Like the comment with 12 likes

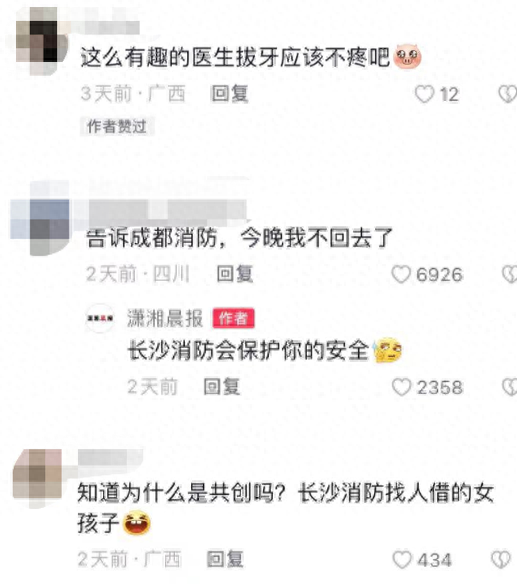tap(424, 94)
